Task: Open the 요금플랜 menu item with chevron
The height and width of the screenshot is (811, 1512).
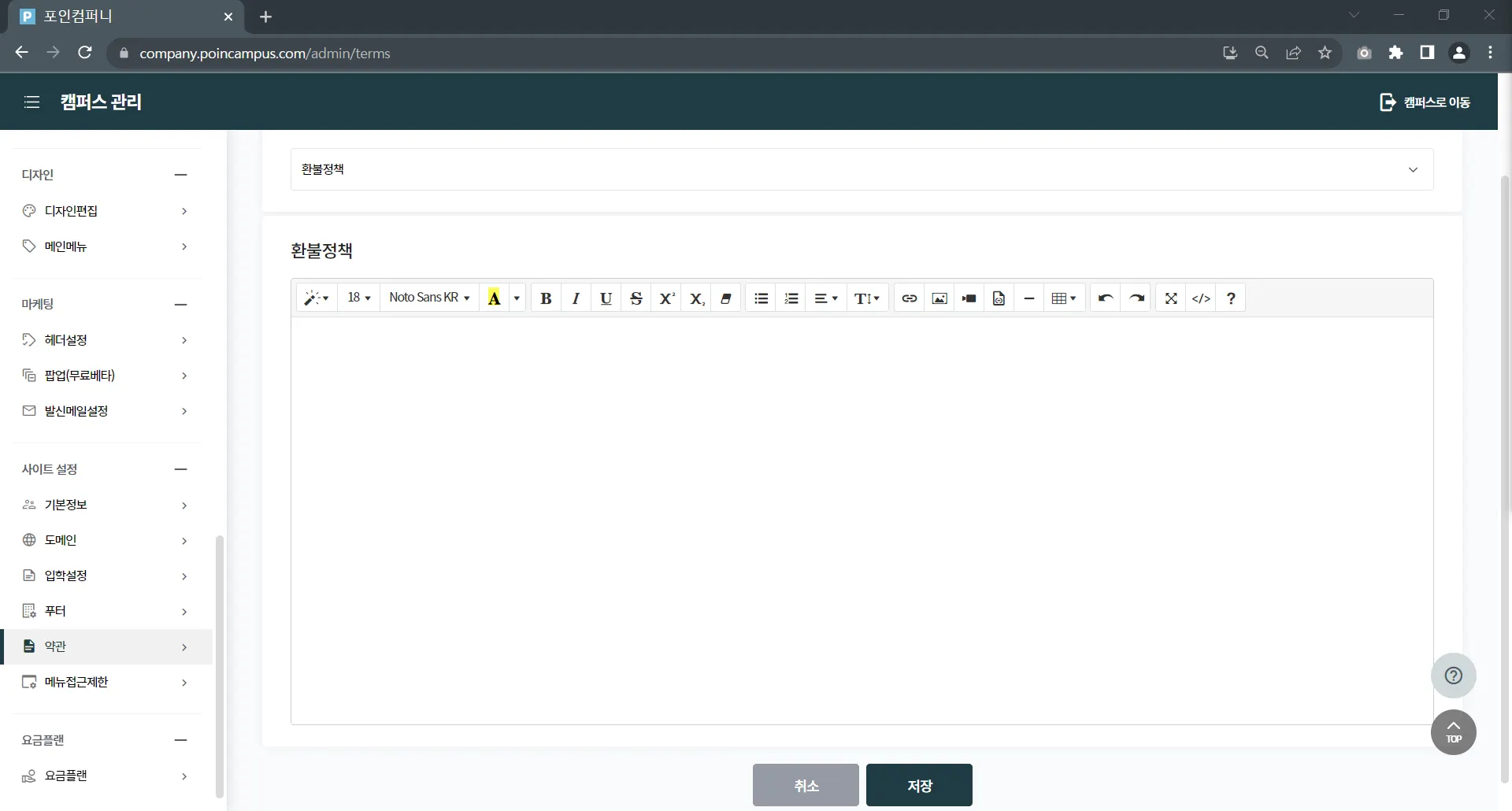Action: (x=106, y=776)
